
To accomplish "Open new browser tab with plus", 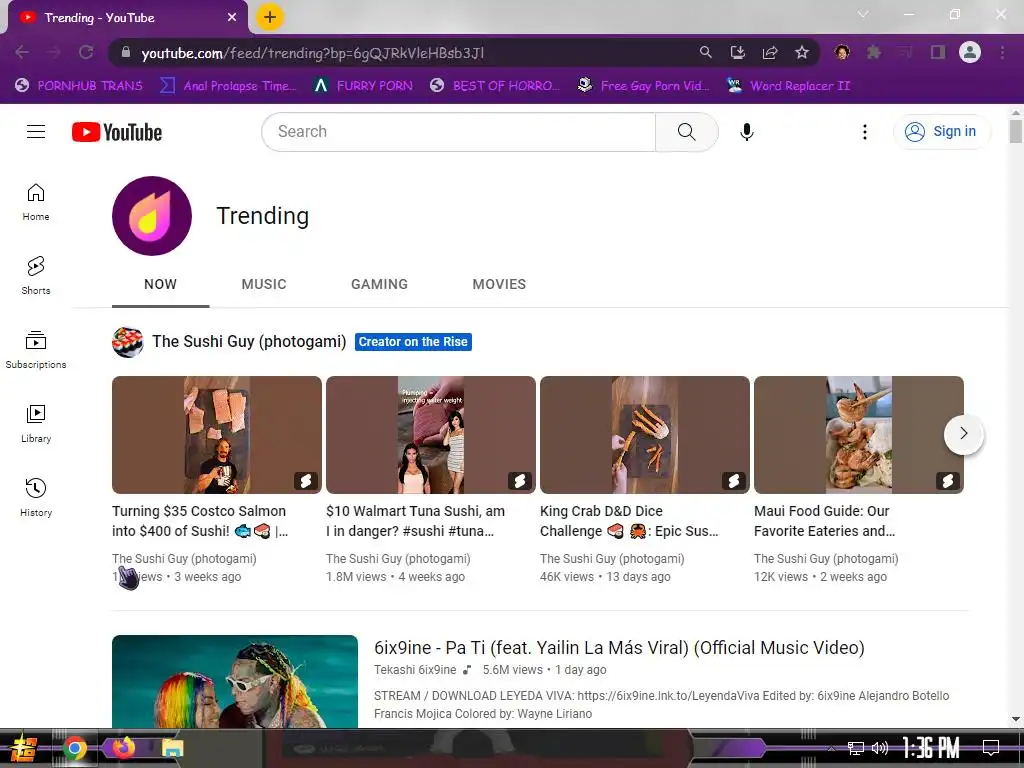I will click(x=270, y=17).
